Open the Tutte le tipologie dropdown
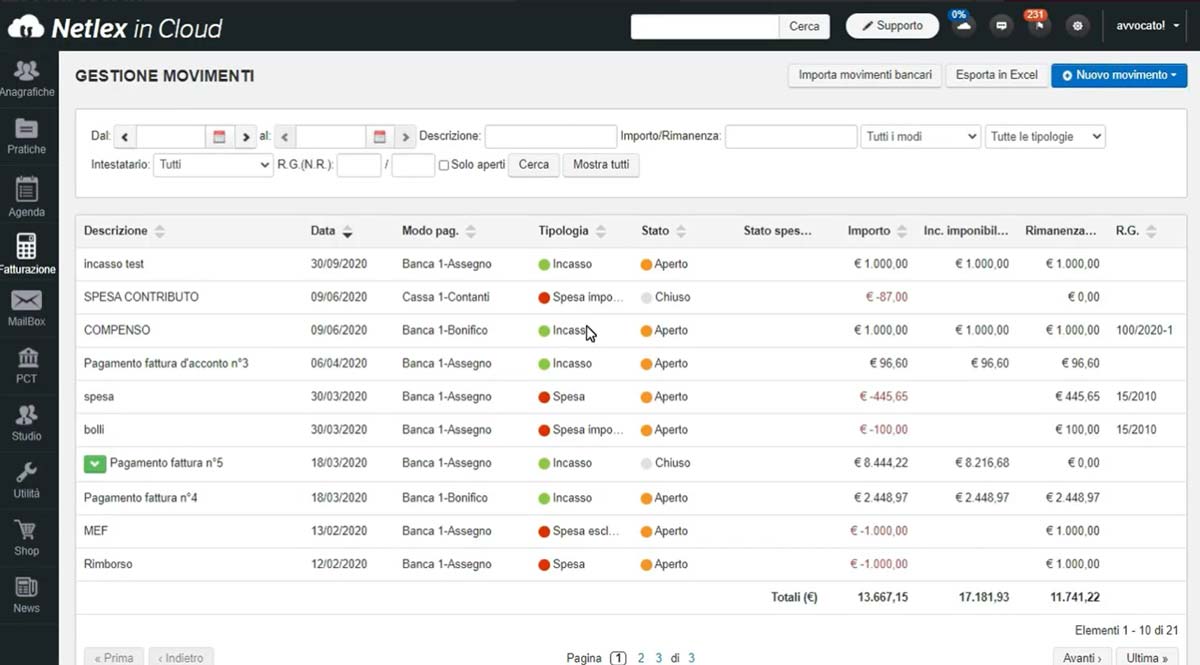 coord(1045,137)
